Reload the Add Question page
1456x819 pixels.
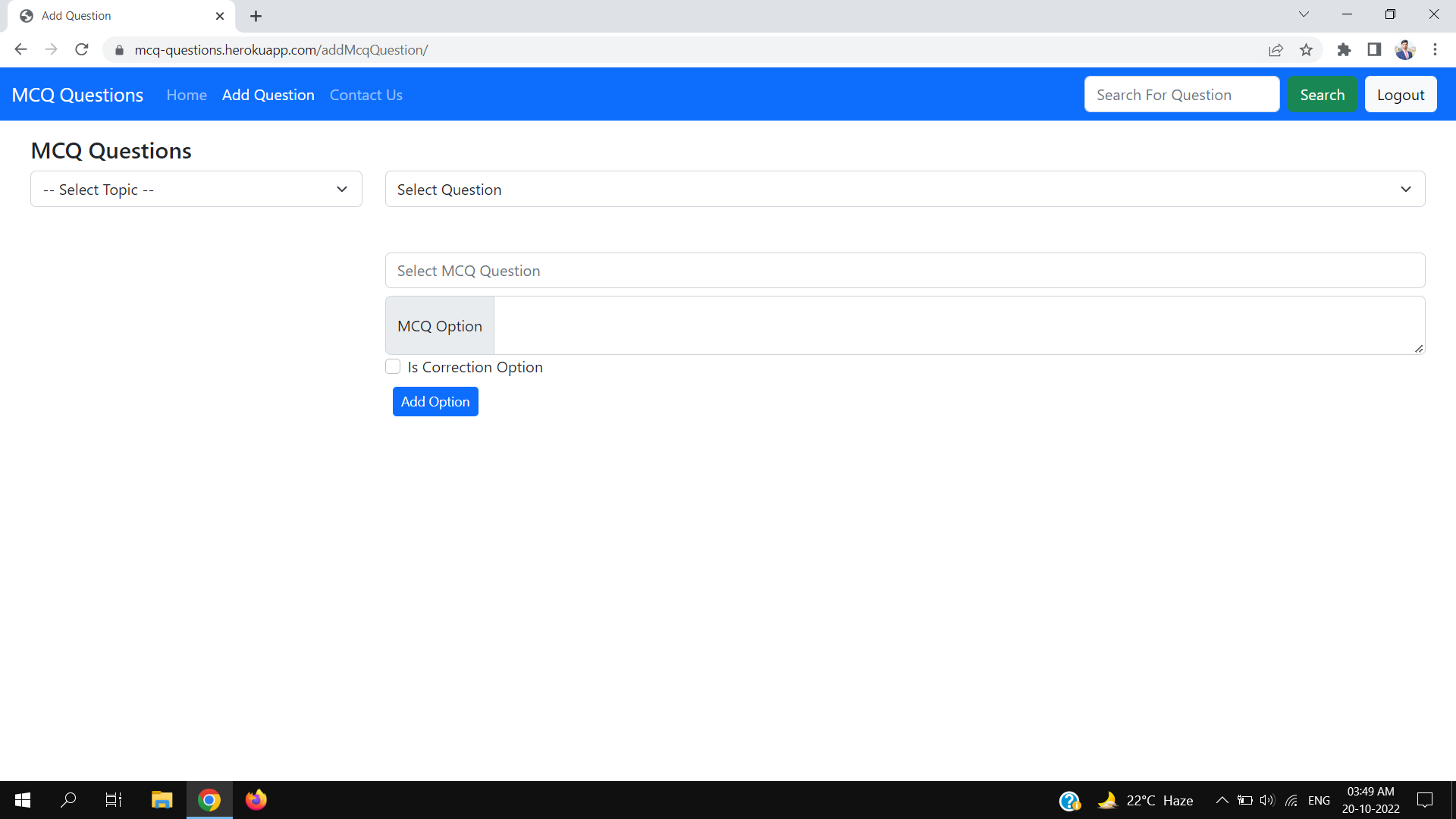click(x=82, y=49)
